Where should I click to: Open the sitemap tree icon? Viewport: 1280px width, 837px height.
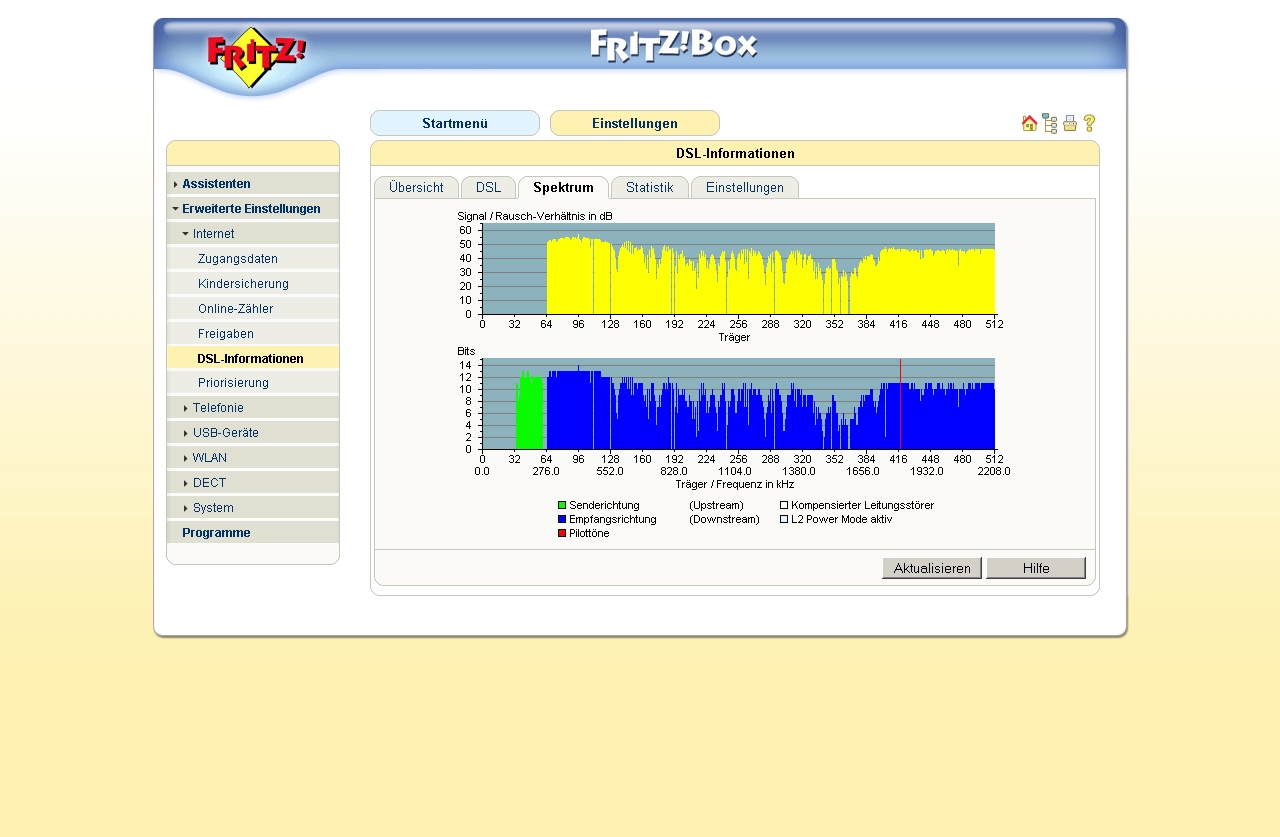click(x=1049, y=123)
